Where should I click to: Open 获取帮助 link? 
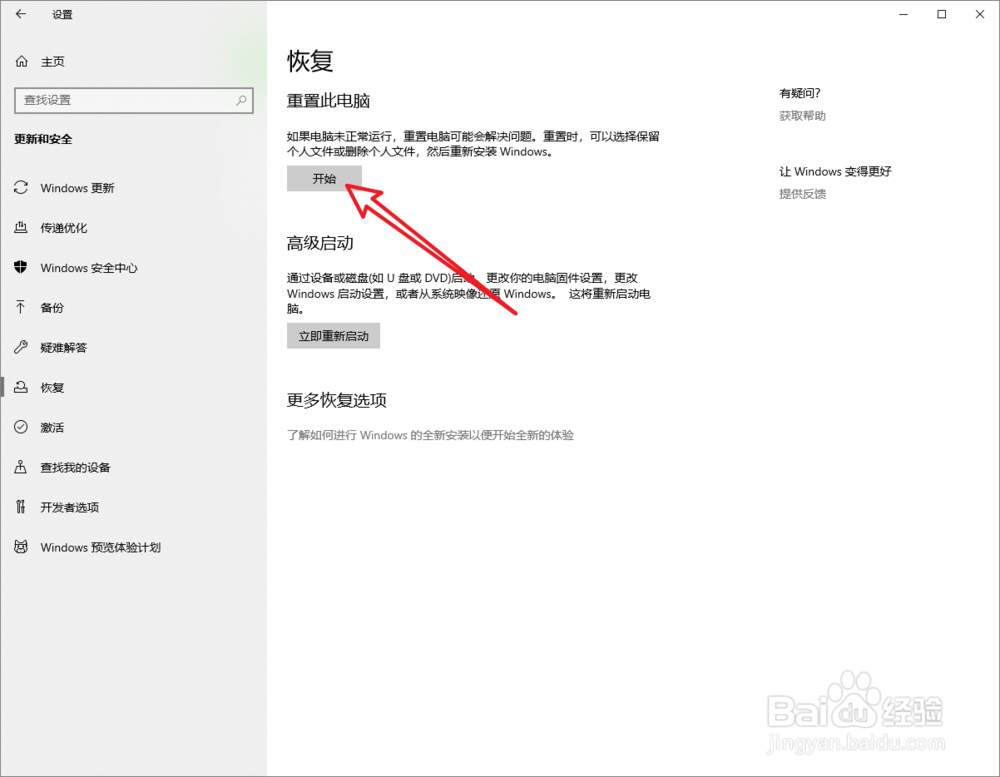click(802, 115)
